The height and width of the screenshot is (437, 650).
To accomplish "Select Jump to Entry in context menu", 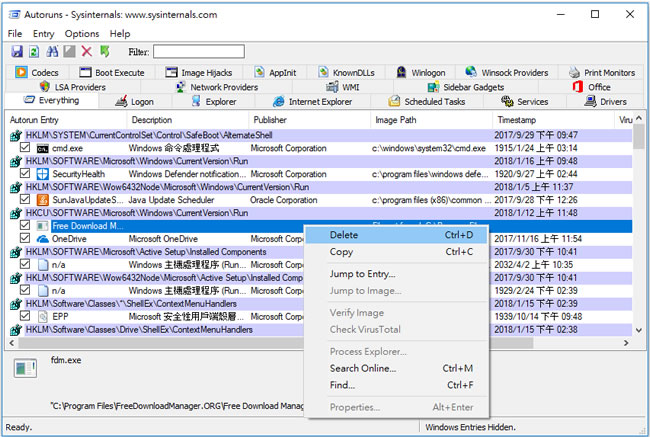I will (397, 274).
